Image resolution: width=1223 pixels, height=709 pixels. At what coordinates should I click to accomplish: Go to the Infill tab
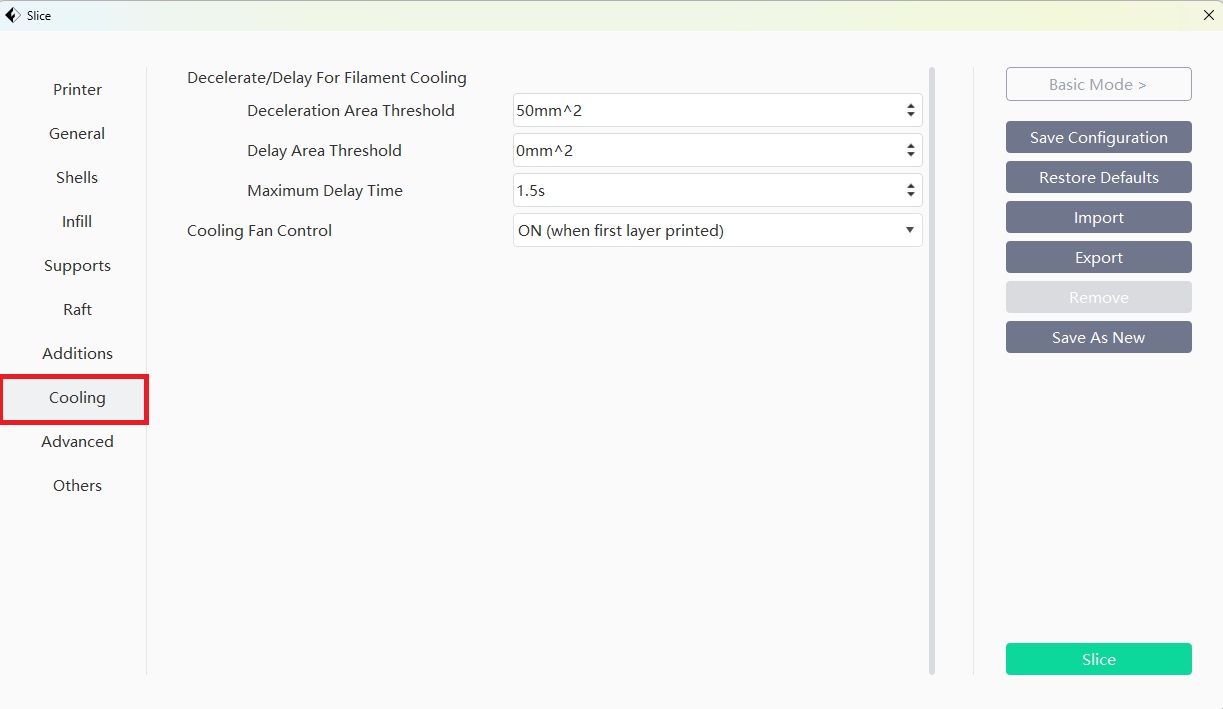point(77,222)
